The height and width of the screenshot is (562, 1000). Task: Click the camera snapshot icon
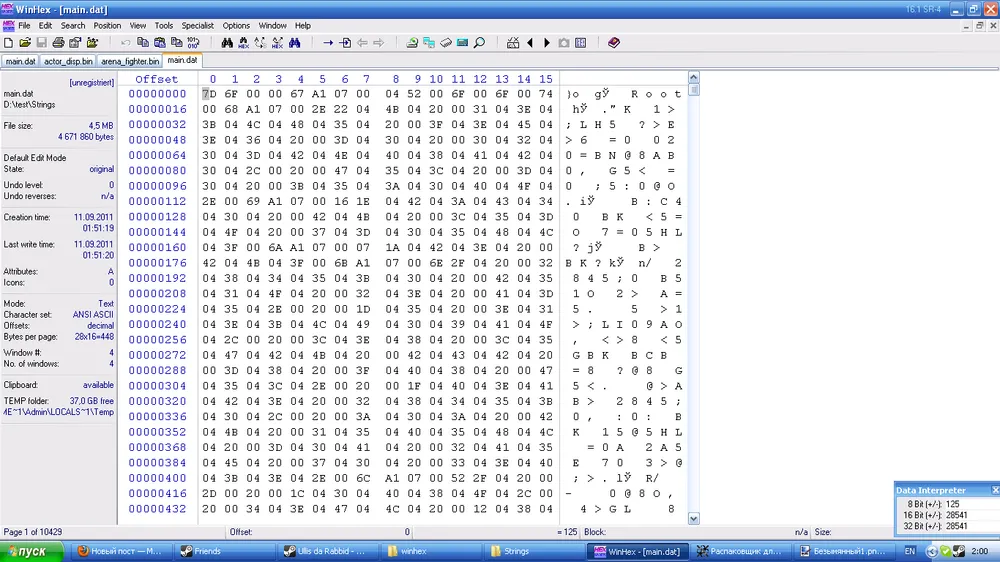pyautogui.click(x=563, y=43)
